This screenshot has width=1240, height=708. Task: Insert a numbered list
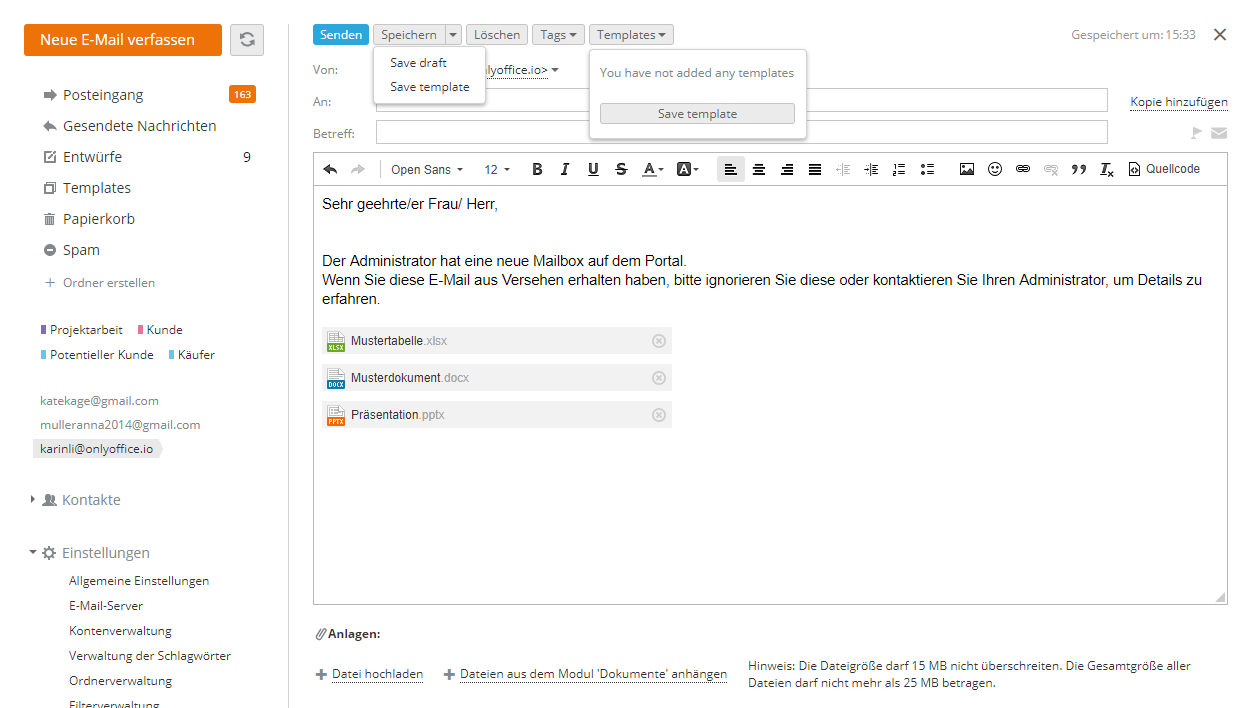[x=899, y=170]
